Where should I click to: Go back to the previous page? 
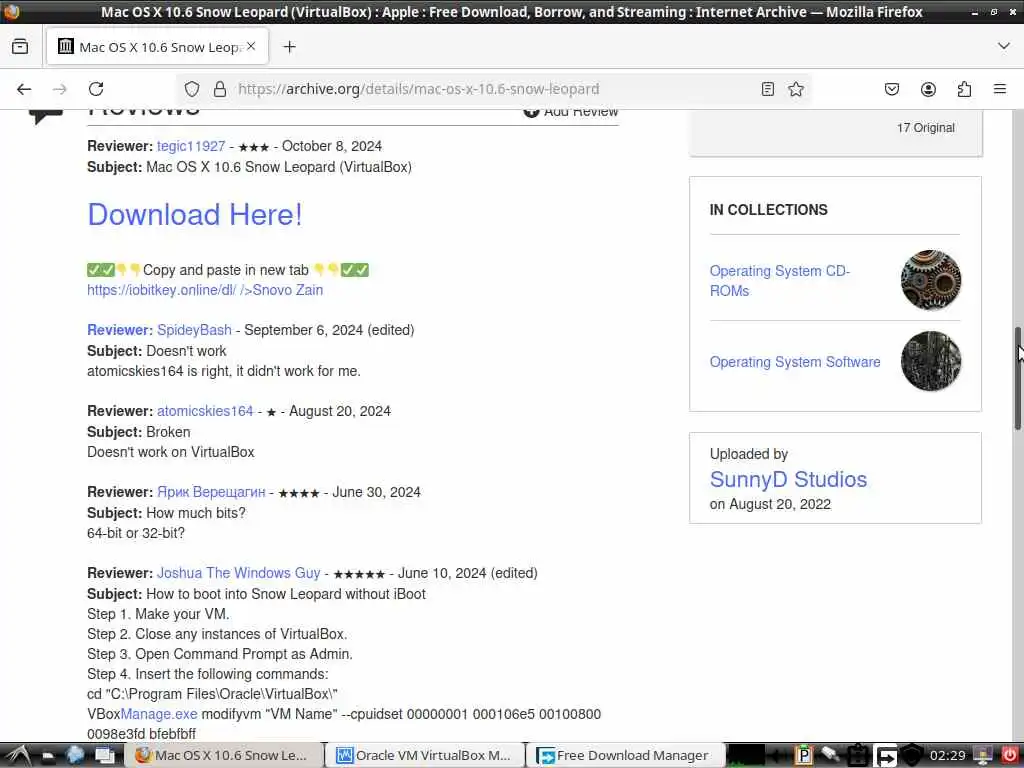pyautogui.click(x=24, y=89)
